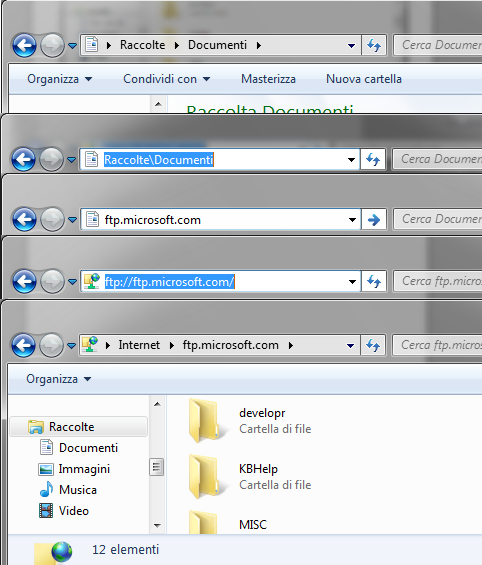This screenshot has height=565, width=482.
Task: Click Forward button in top Raccolte breadcrumb window
Action: coord(52,45)
